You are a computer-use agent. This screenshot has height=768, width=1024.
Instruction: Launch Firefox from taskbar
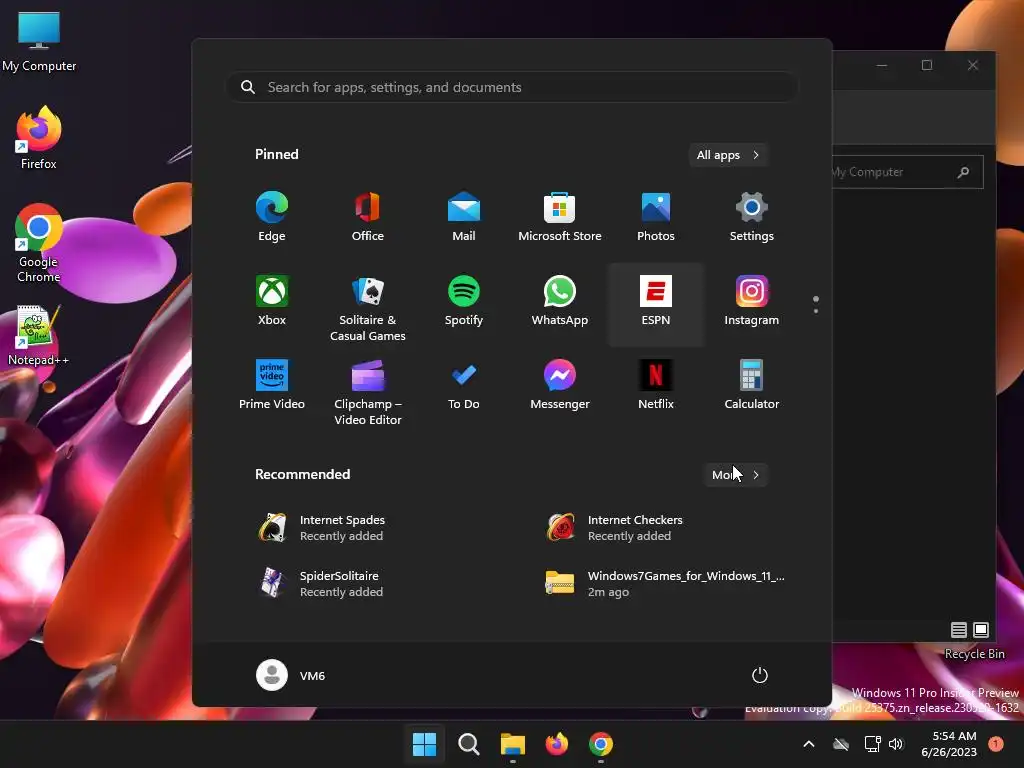[x=557, y=744]
